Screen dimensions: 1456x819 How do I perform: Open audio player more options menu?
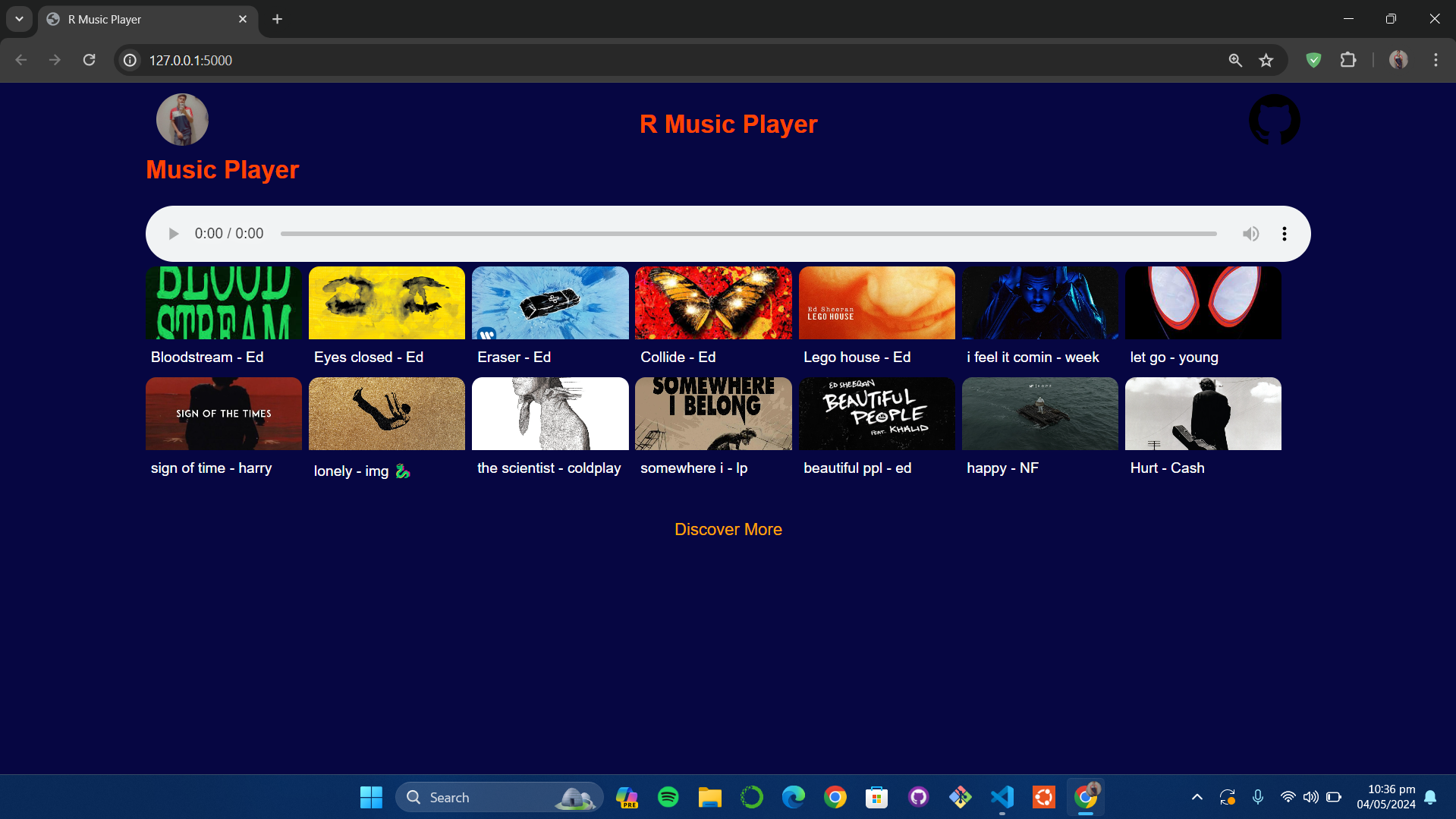tap(1284, 234)
